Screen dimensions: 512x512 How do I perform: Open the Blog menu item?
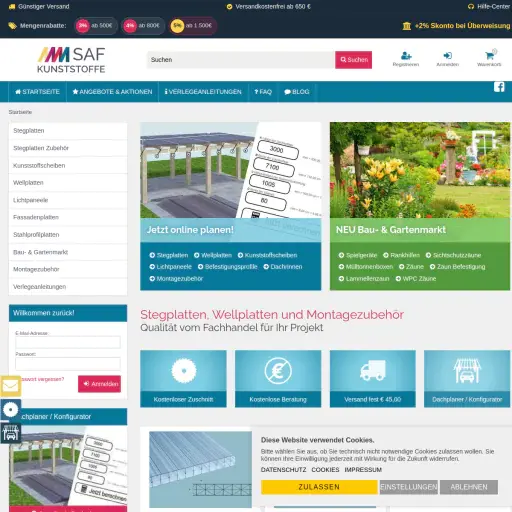[x=297, y=92]
